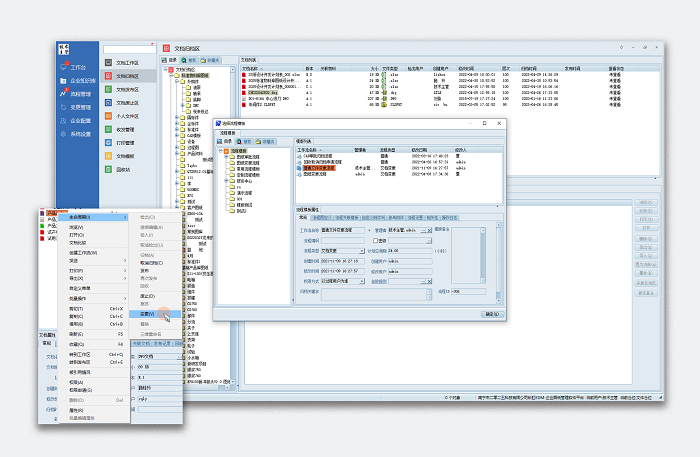The height and width of the screenshot is (457, 700).
Task: Select the orange 个人文件区 icon
Action: pos(108,116)
